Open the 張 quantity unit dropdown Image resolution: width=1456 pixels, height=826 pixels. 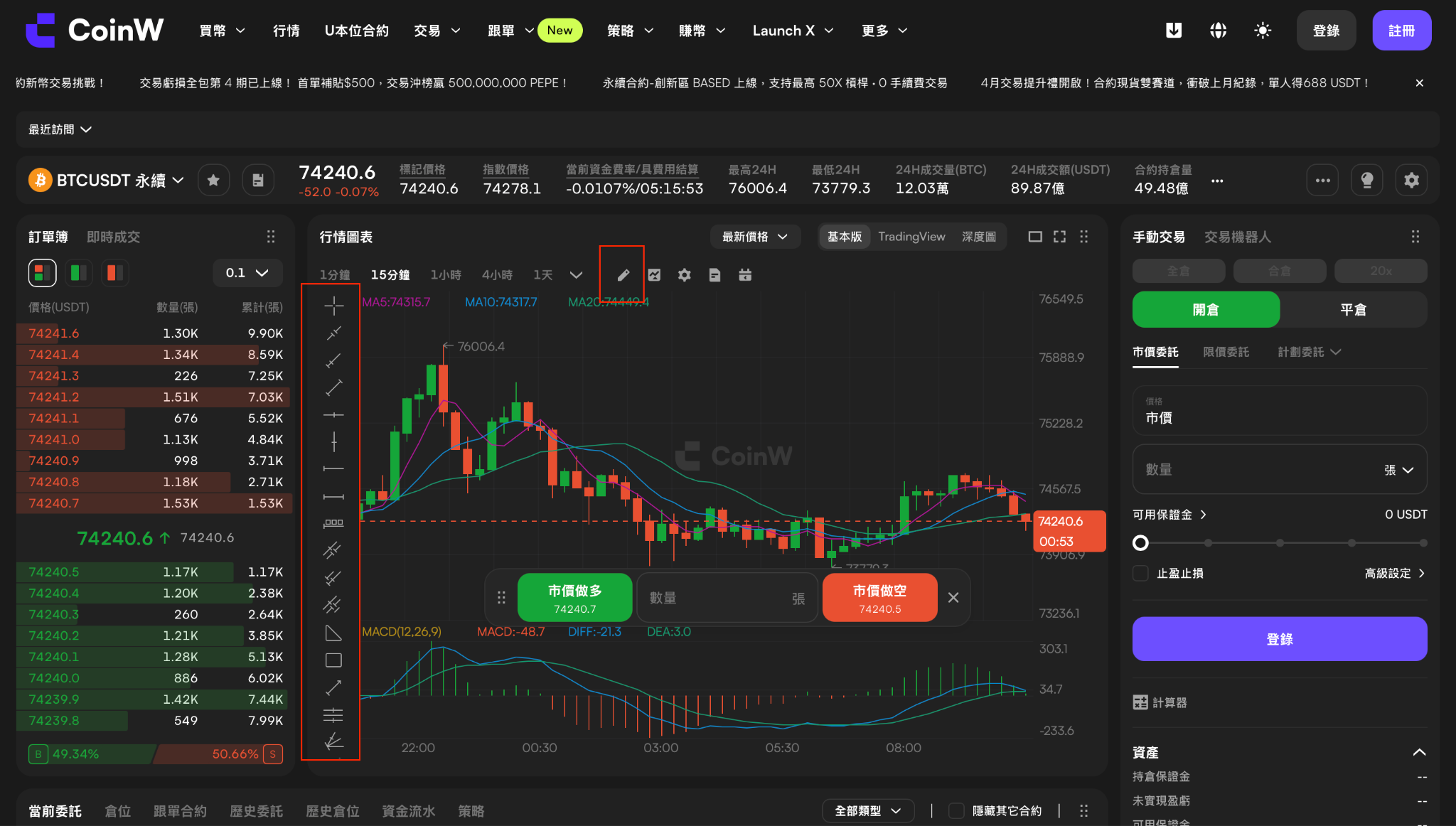(x=1398, y=470)
